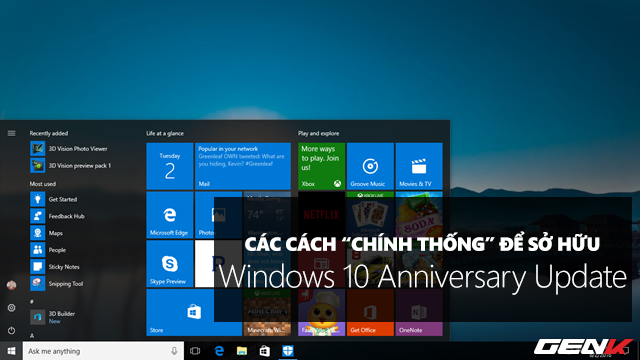
Task: Open the hamburger menu in Start
Action: tap(11, 133)
